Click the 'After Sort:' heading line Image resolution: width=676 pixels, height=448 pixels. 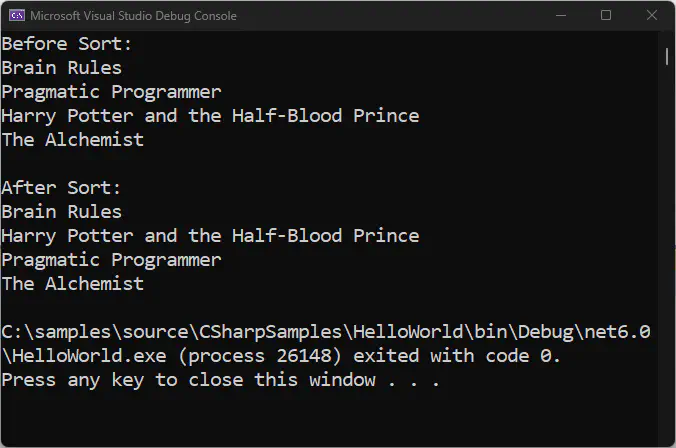(x=61, y=188)
